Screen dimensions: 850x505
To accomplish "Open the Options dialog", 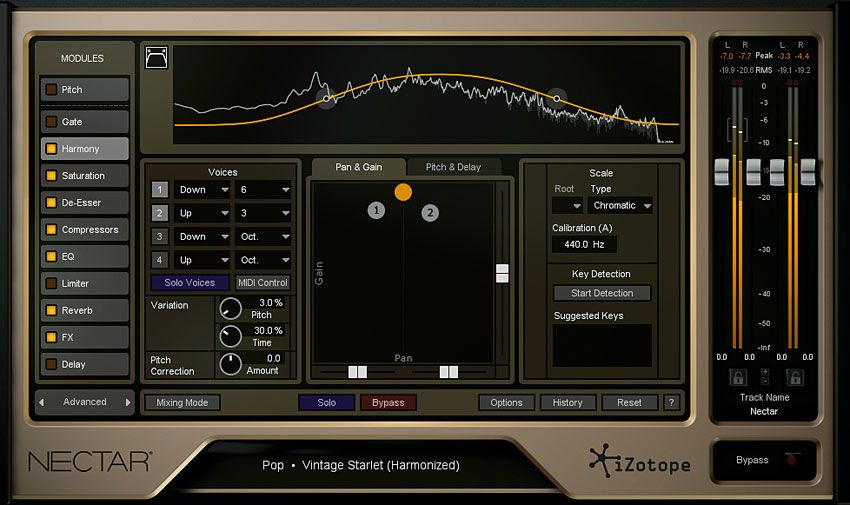I will click(506, 403).
